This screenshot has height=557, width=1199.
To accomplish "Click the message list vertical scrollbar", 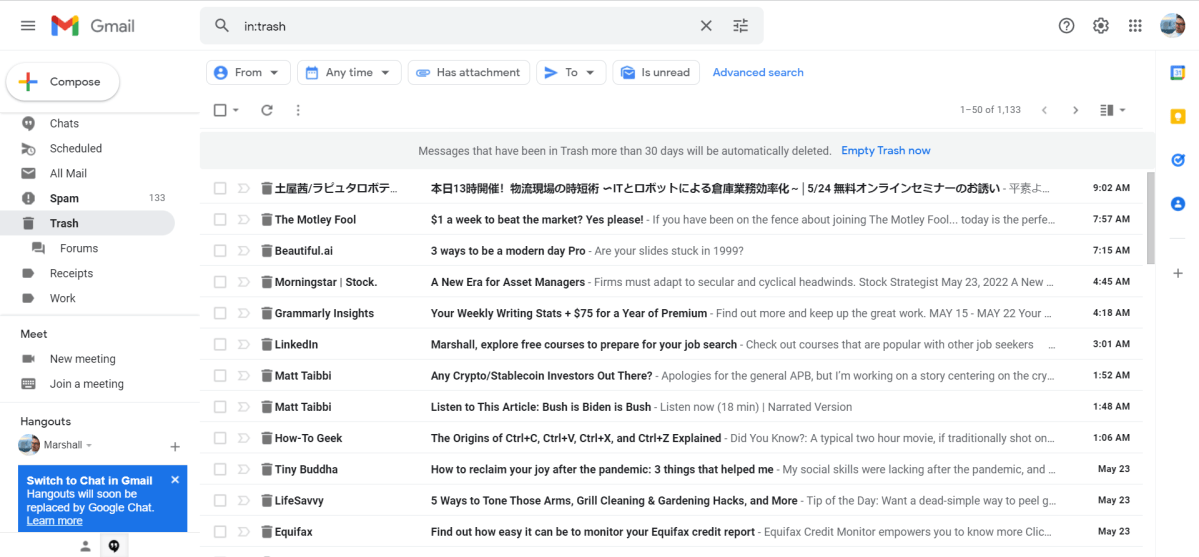I will (x=1151, y=218).
